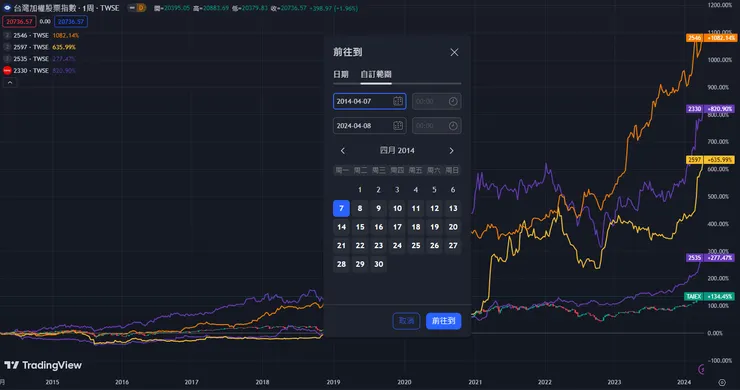
Task: Click the round badge beside 2546 · TWSE
Action: tap(7, 35)
